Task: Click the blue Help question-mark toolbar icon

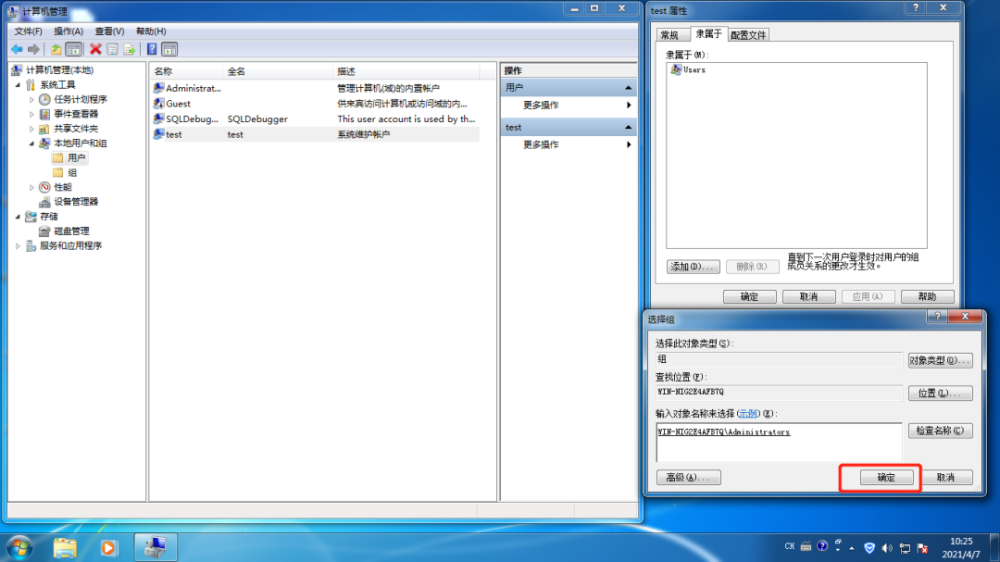Action: pos(152,49)
